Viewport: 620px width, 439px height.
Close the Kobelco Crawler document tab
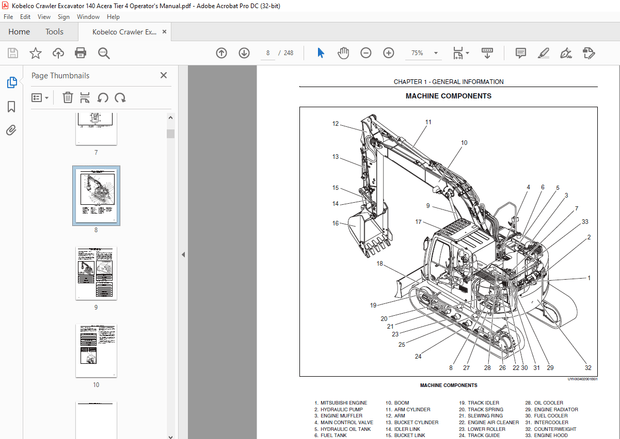[164, 32]
